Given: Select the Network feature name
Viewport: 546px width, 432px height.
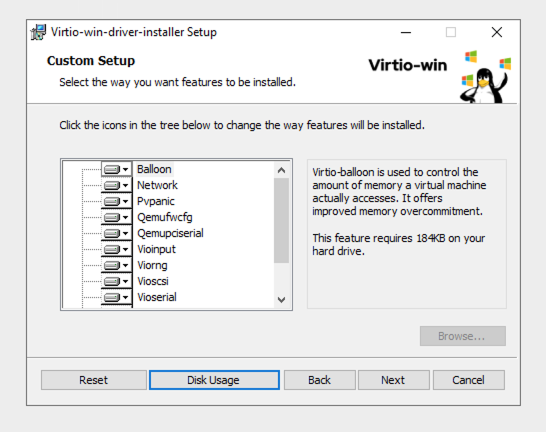Looking at the screenshot, I should [157, 185].
